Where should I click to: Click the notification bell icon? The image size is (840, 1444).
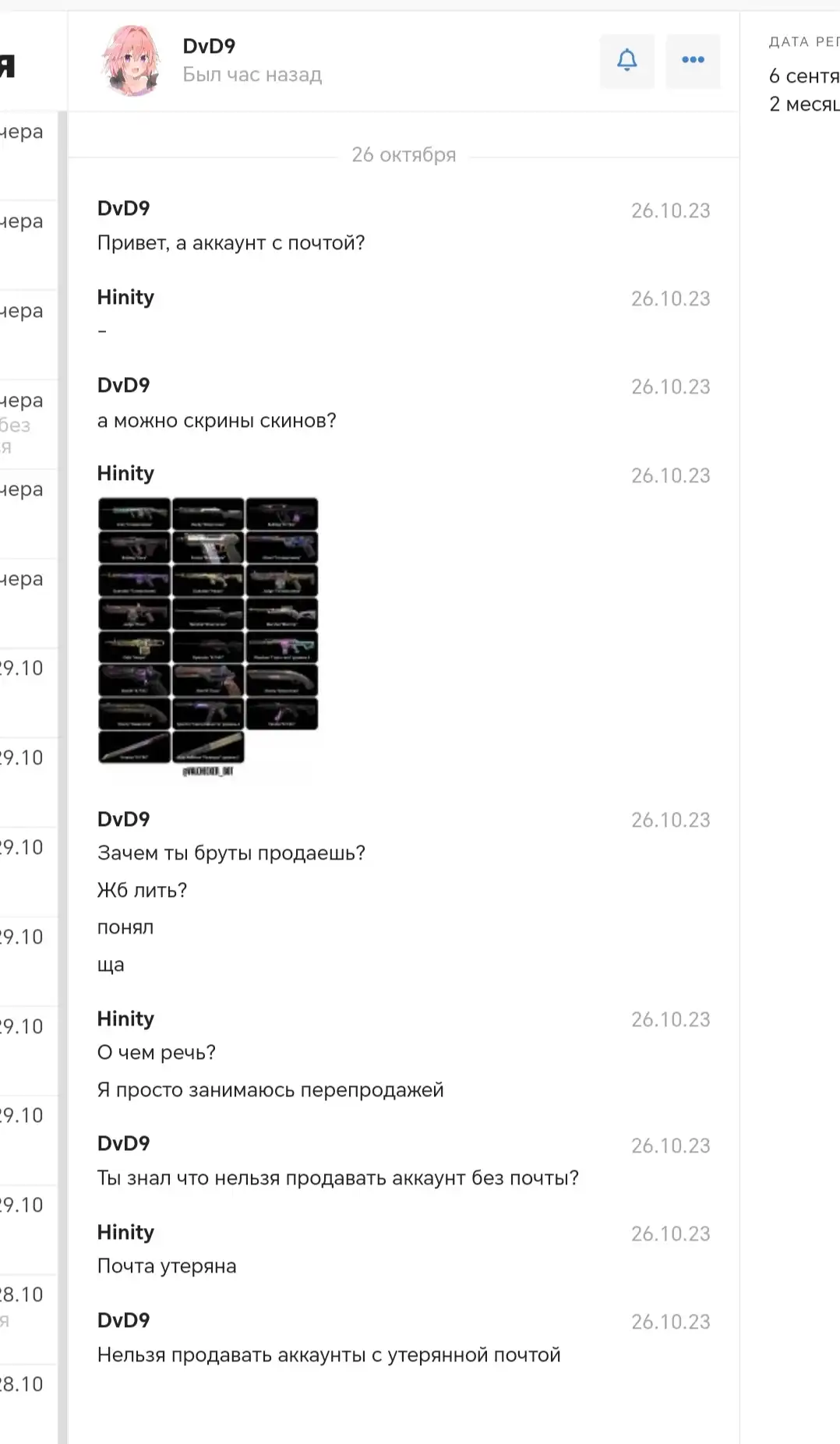(x=627, y=61)
